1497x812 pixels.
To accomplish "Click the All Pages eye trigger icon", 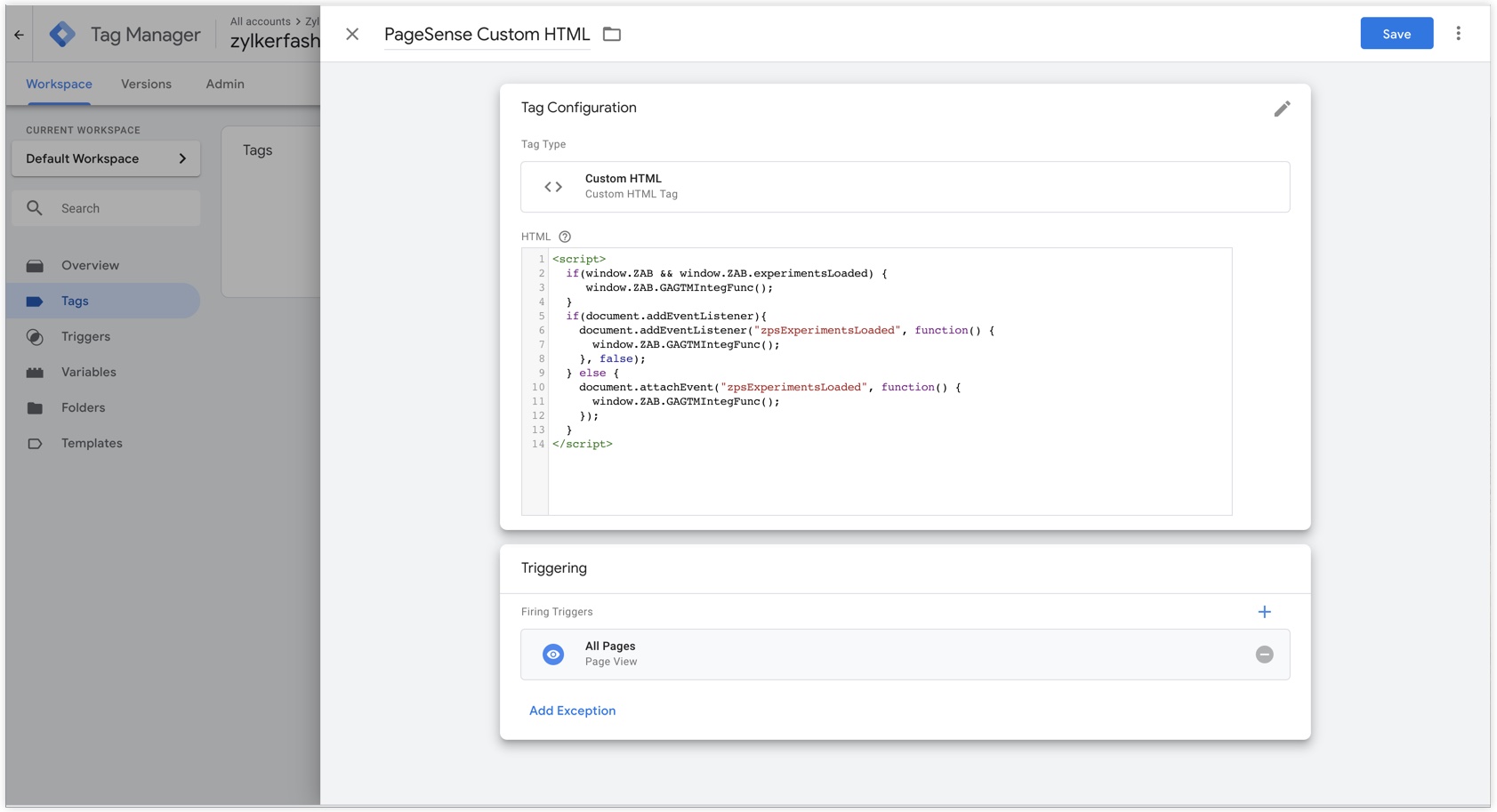I will coord(553,655).
